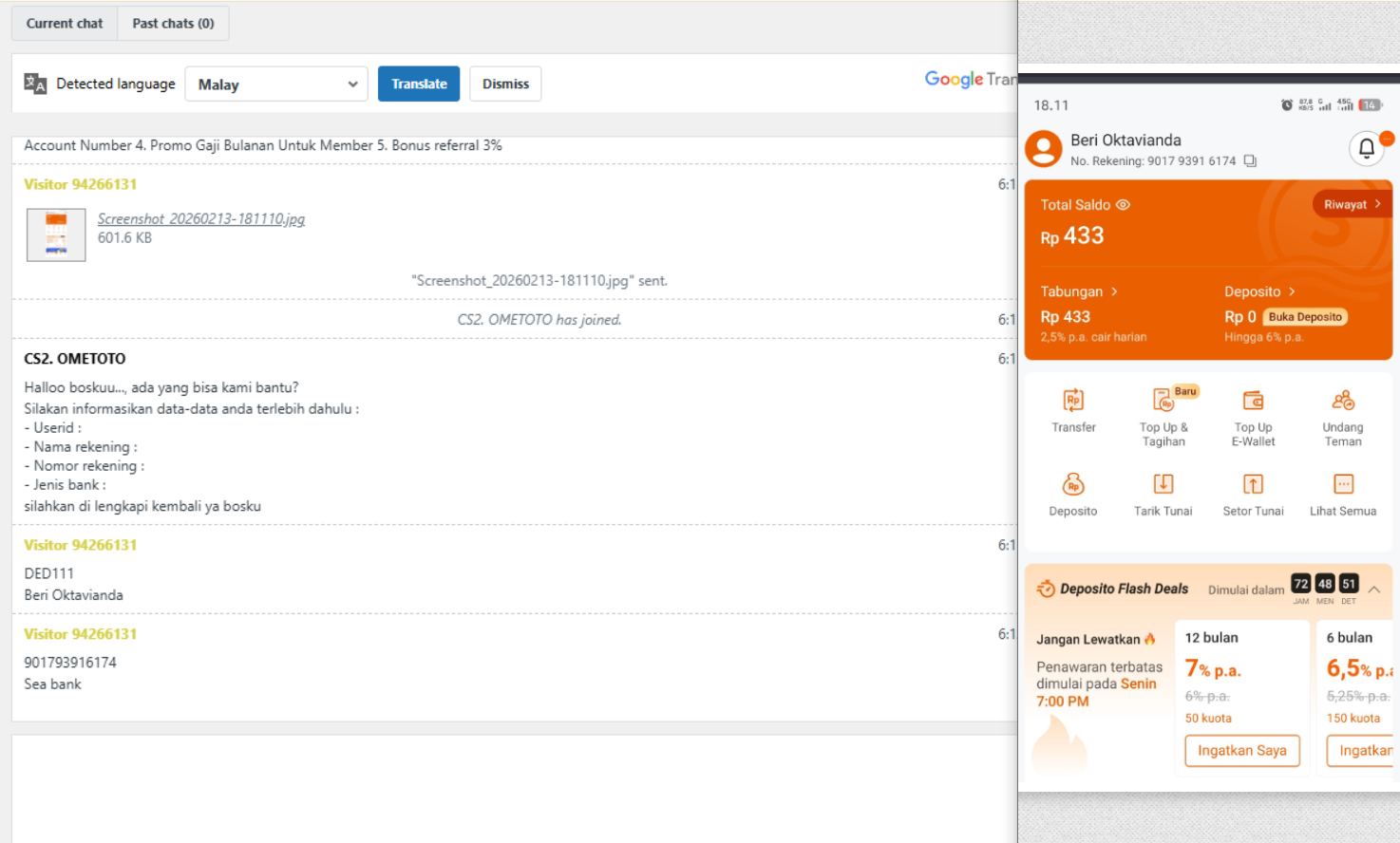Open the Transfer icon

click(x=1073, y=401)
